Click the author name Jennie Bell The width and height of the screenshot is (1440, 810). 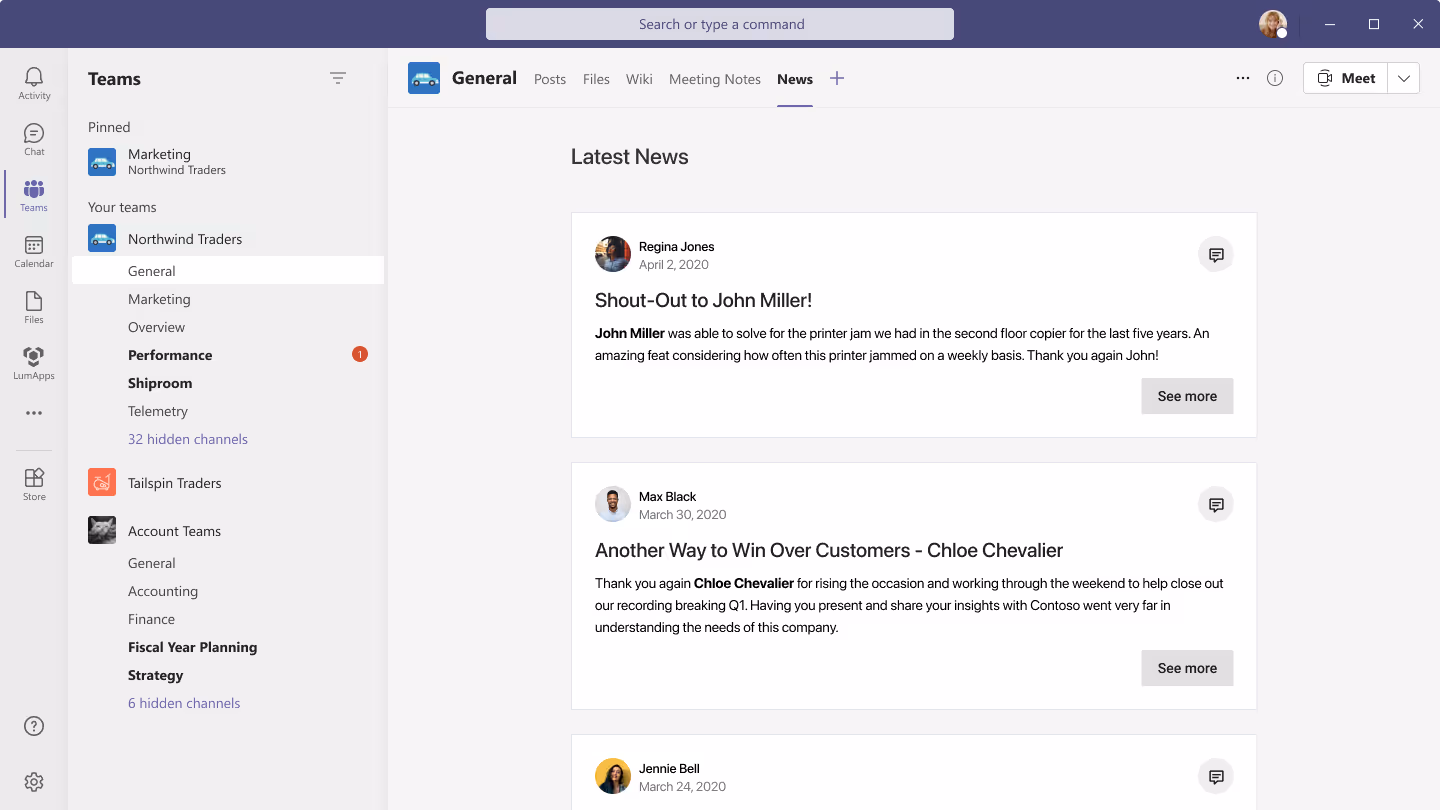[x=669, y=768]
